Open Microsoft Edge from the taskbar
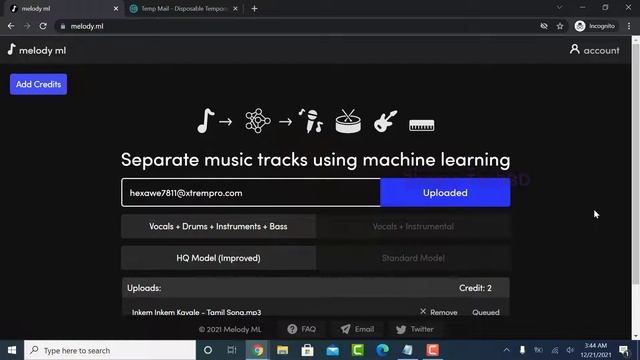 click(382, 350)
